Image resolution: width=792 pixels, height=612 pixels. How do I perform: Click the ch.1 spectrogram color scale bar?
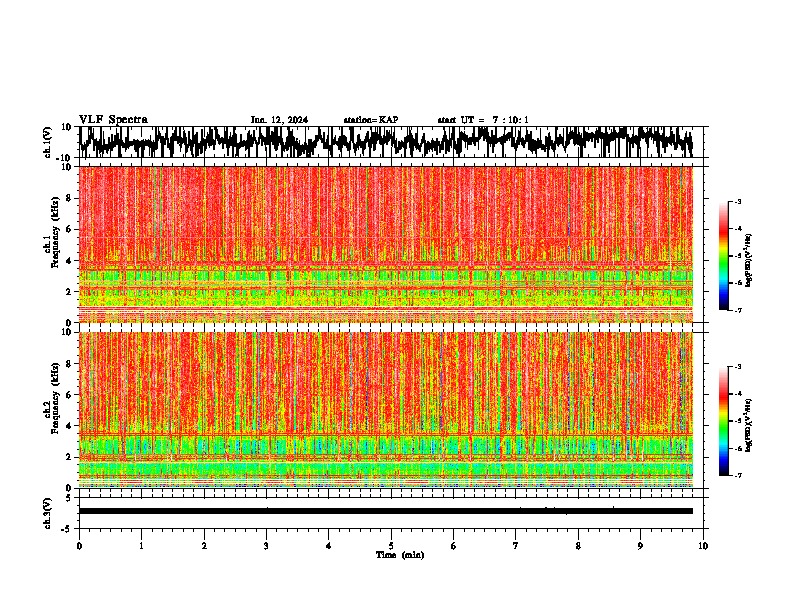pos(723,256)
